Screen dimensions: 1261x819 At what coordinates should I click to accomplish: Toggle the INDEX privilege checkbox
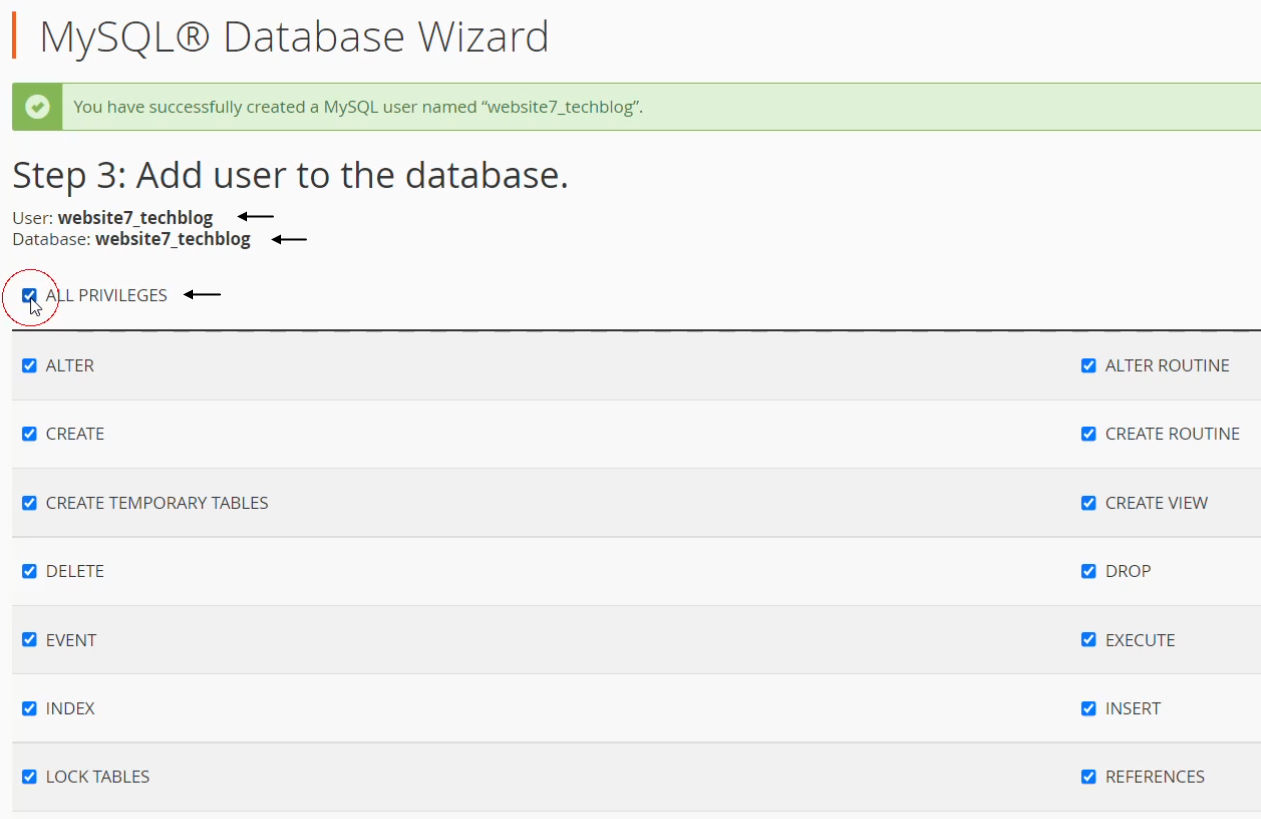click(29, 708)
